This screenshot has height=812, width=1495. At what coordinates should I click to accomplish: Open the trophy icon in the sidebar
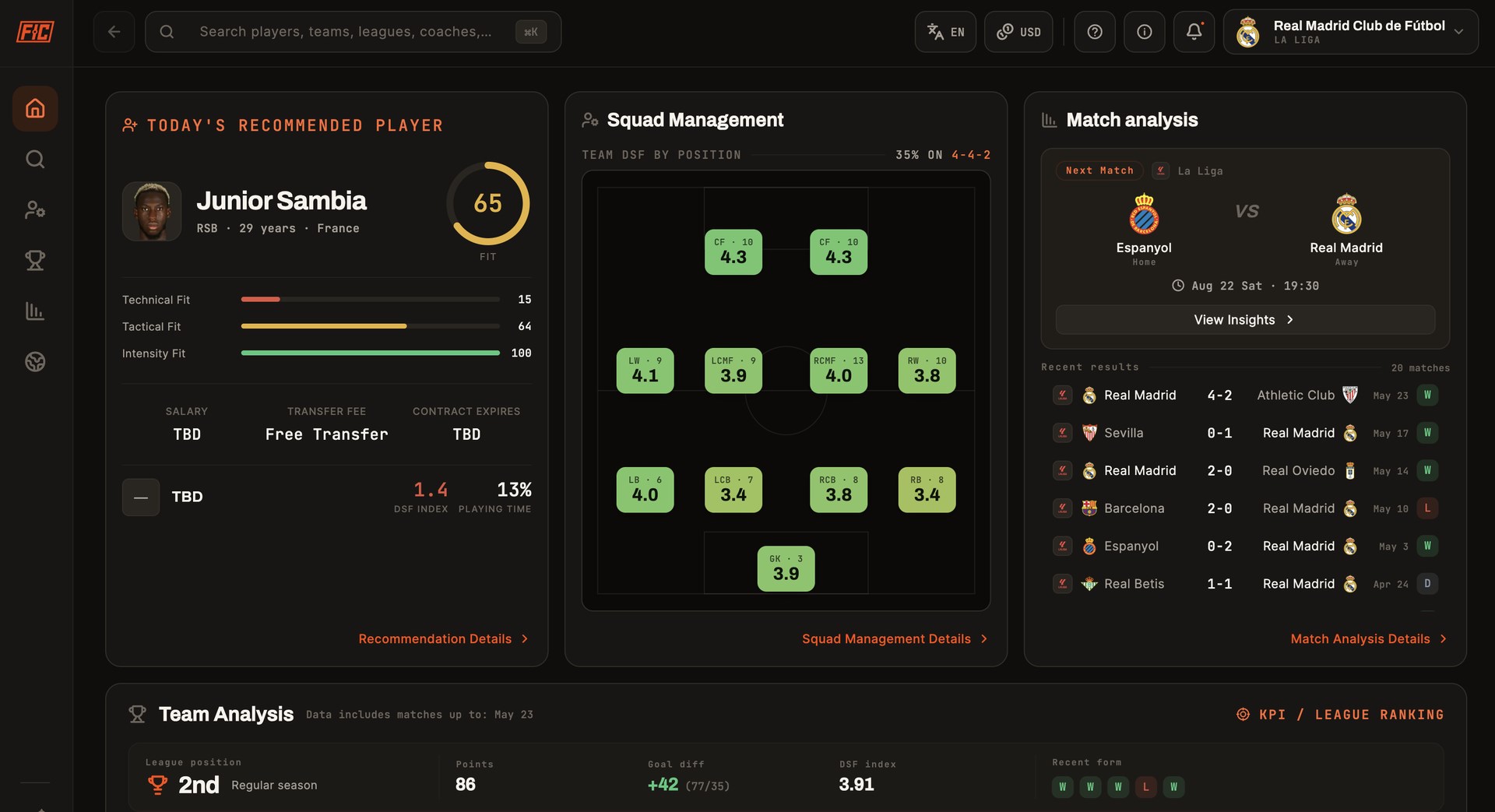[x=35, y=260]
